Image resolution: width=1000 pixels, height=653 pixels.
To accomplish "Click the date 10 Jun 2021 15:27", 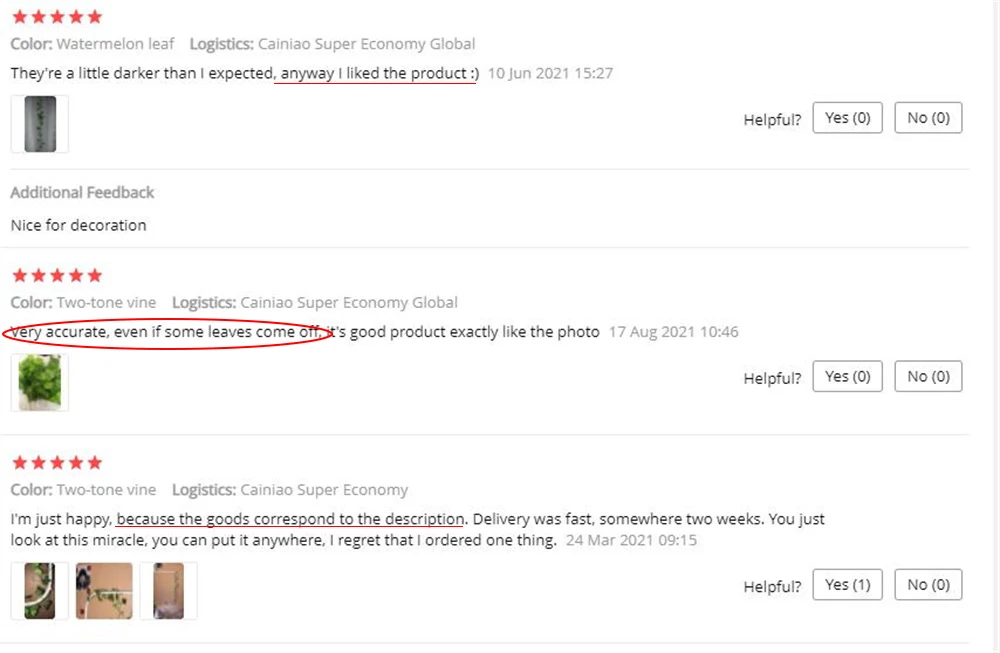I will click(x=550, y=73).
